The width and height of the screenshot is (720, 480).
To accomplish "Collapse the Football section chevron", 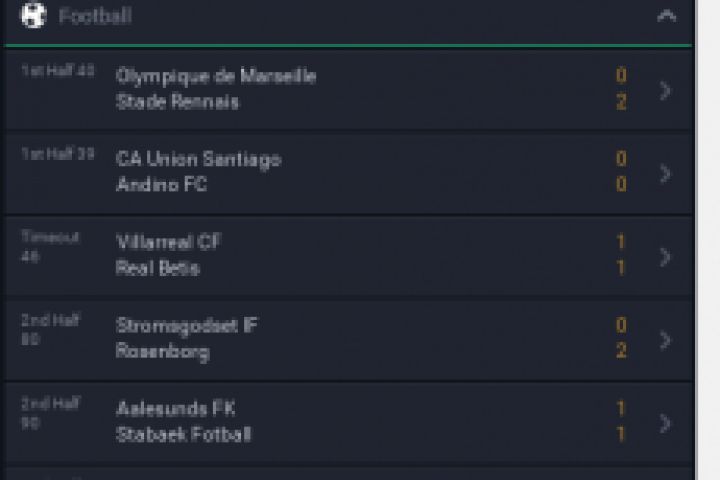I will [x=667, y=16].
